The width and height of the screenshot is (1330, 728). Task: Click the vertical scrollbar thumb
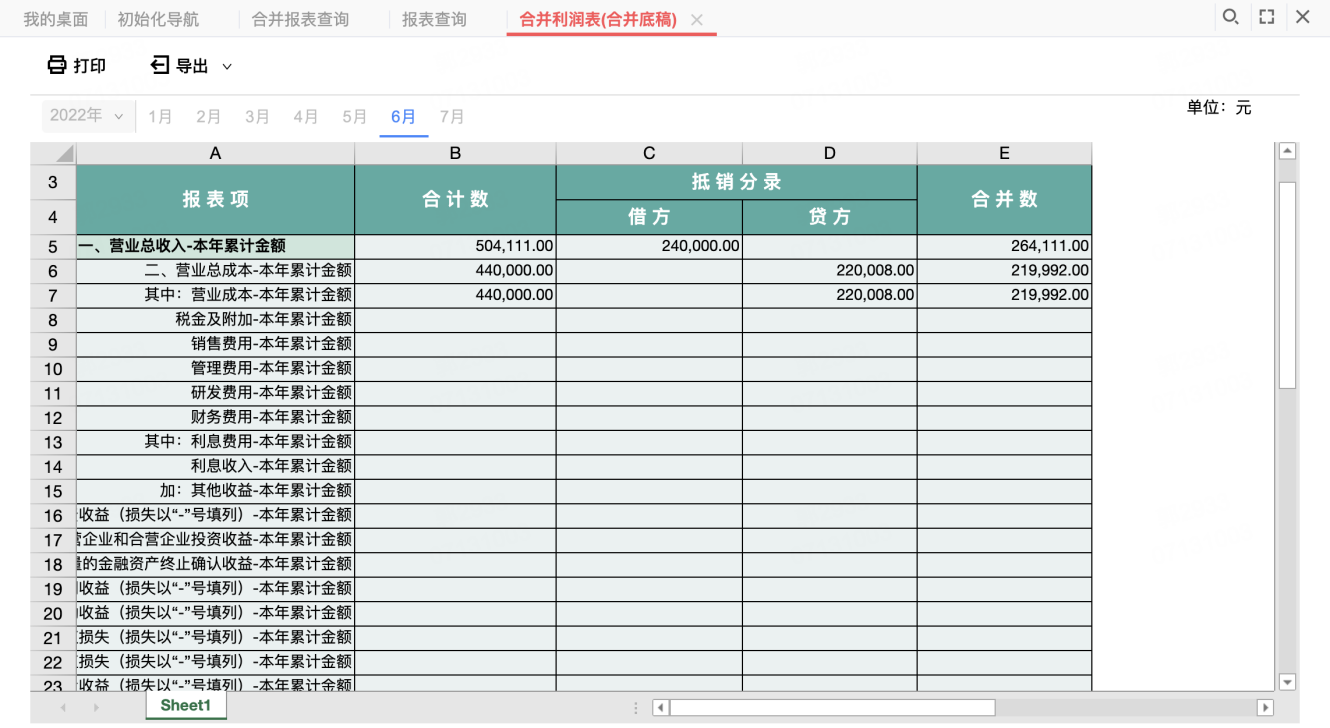click(x=1288, y=285)
